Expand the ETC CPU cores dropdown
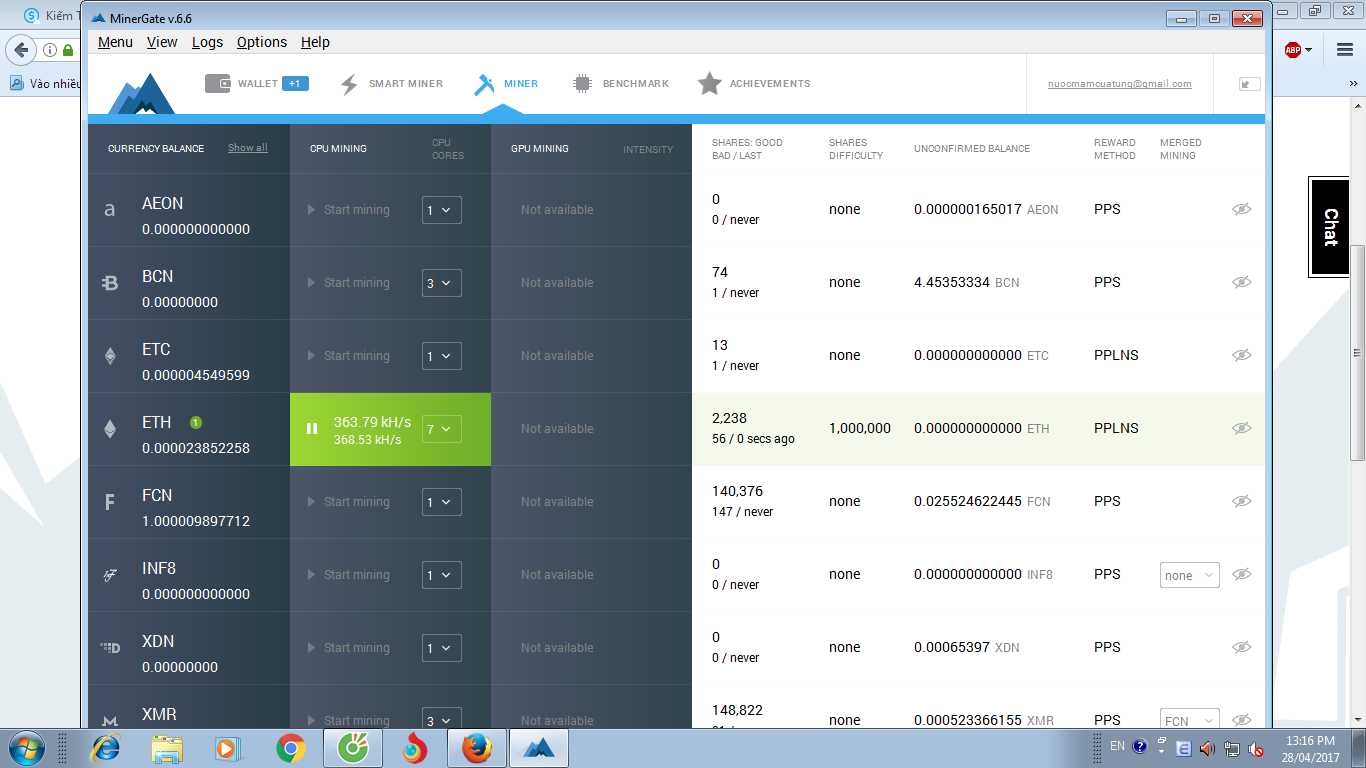This screenshot has height=768, width=1366. (442, 356)
